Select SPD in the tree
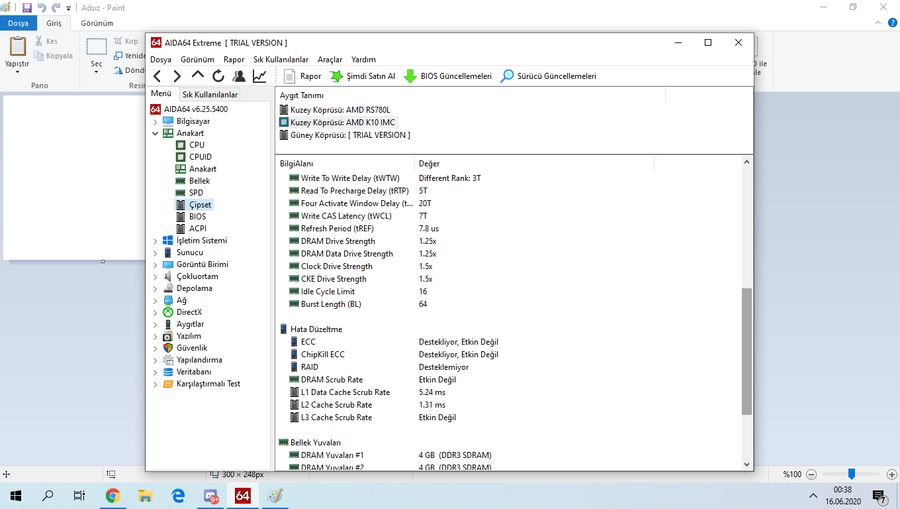The image size is (900, 509). tap(196, 193)
